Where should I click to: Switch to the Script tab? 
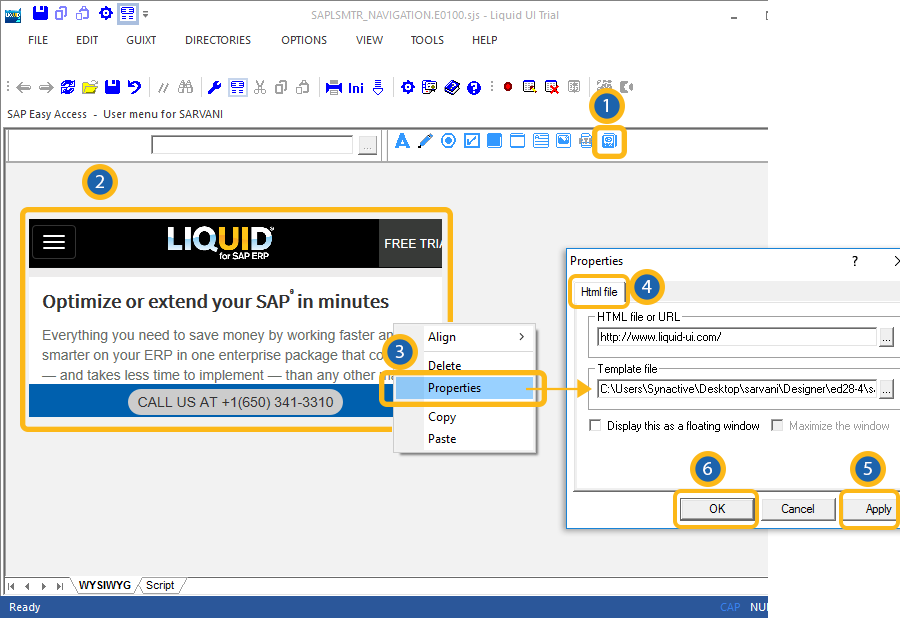160,585
